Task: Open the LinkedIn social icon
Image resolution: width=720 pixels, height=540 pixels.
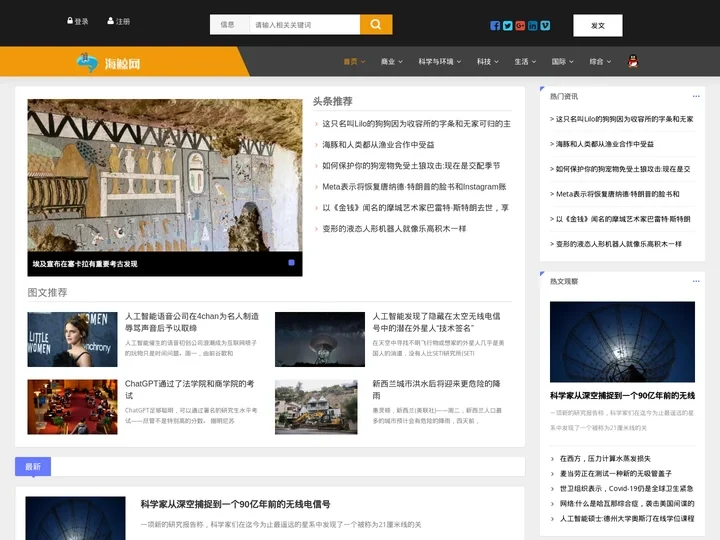Action: point(533,26)
